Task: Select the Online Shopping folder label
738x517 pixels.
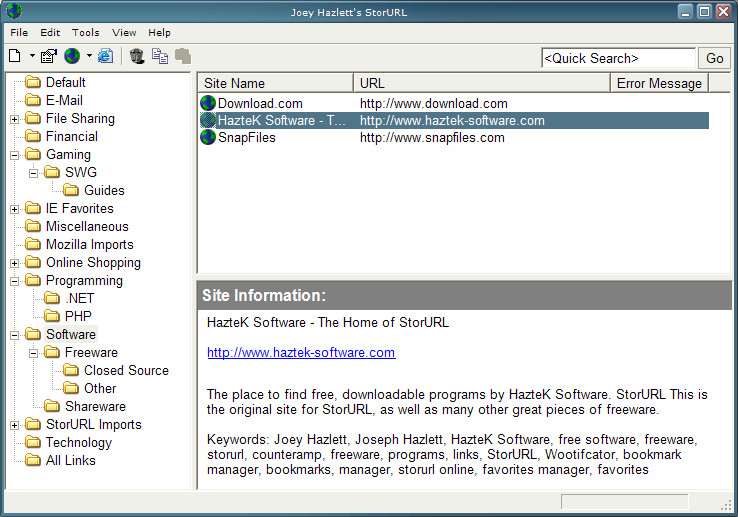Action: coord(93,262)
